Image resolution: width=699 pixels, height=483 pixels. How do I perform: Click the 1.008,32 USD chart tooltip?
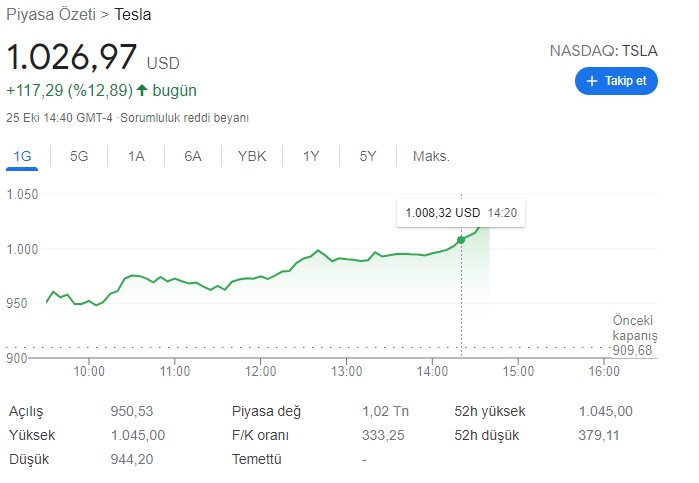tap(462, 213)
